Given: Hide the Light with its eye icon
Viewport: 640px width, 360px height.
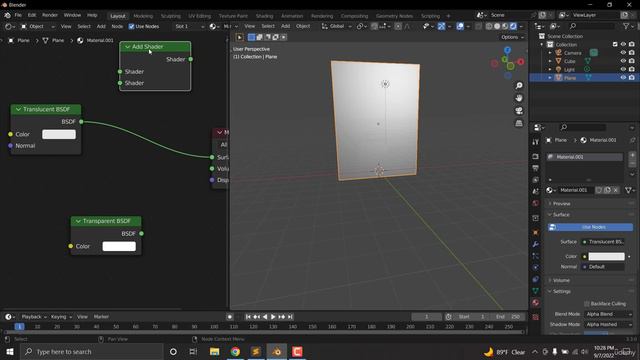Looking at the screenshot, I should pos(623,69).
